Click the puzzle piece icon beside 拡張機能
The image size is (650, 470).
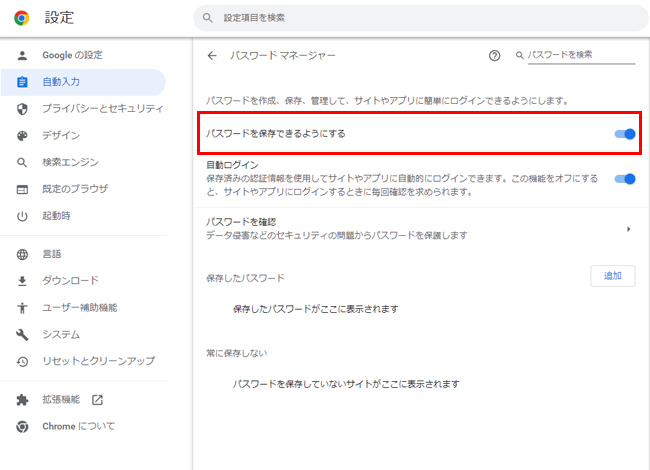tap(22, 400)
